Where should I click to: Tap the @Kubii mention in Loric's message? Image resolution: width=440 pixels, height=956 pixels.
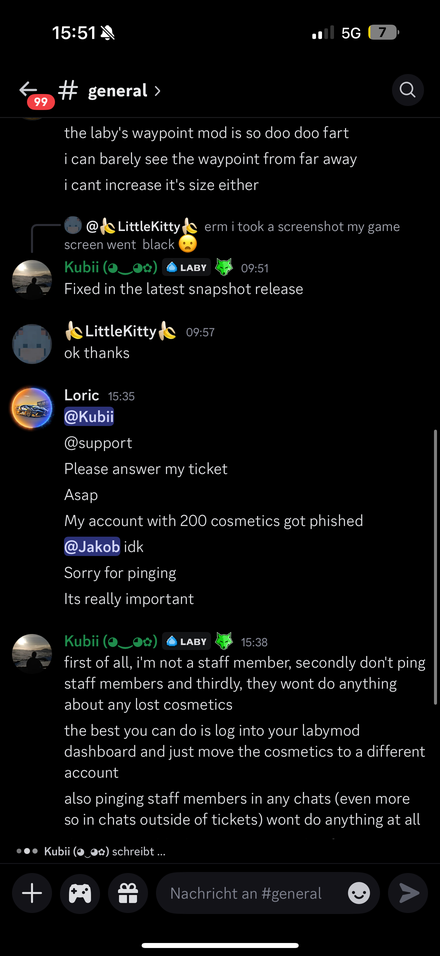point(89,417)
